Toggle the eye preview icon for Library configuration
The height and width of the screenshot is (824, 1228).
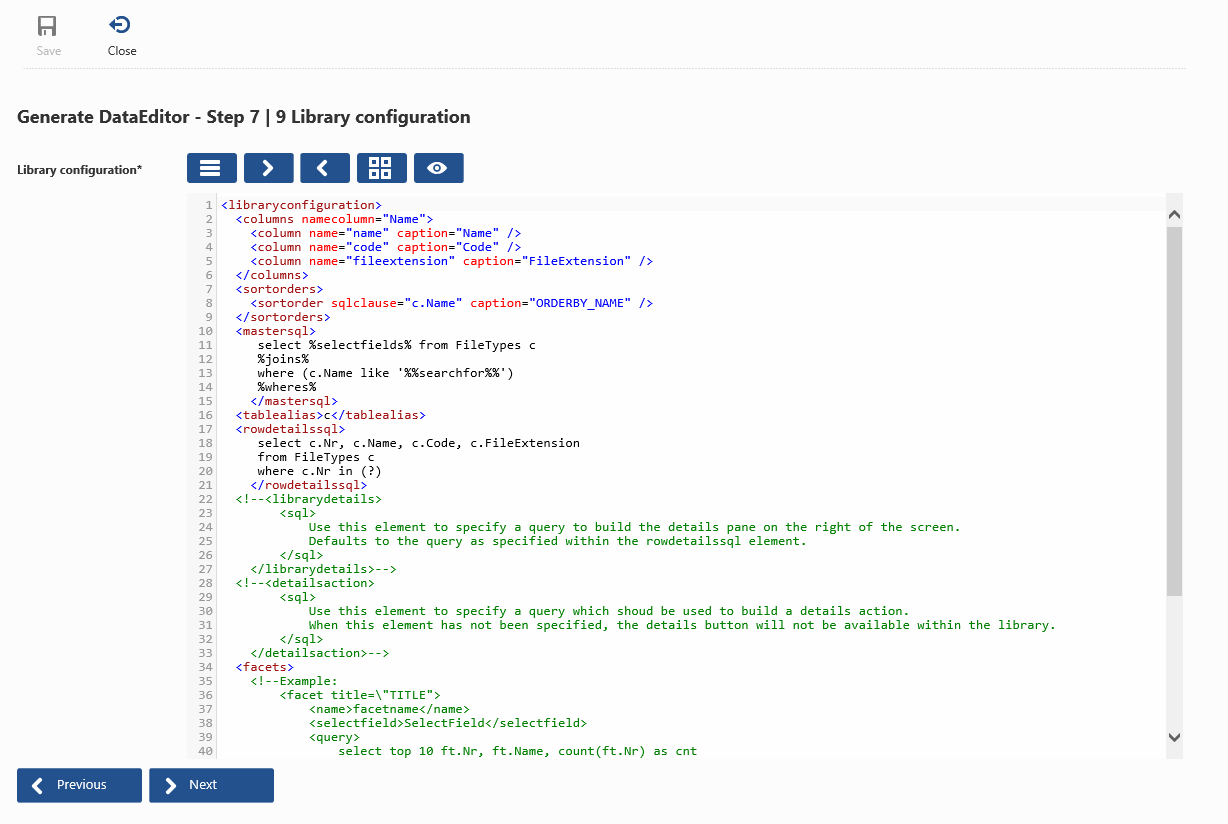tap(438, 167)
